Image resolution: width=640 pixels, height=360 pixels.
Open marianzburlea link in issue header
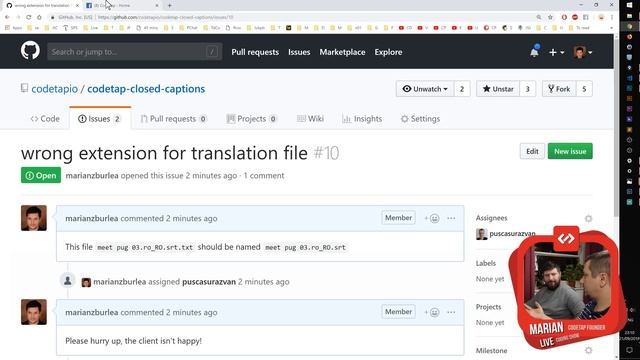pos(92,176)
